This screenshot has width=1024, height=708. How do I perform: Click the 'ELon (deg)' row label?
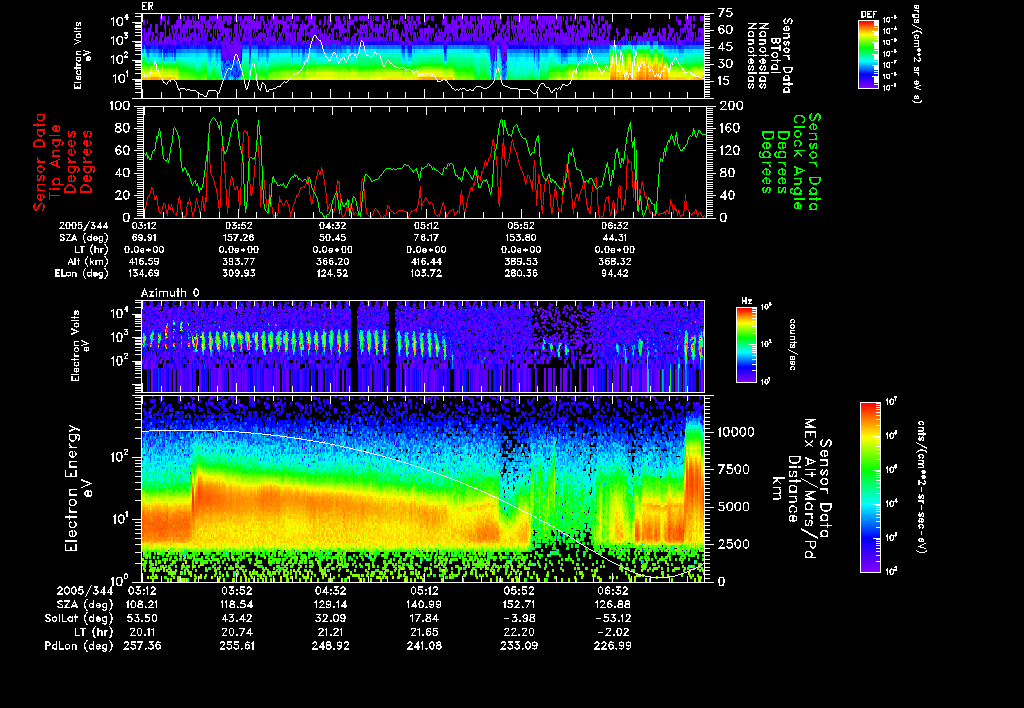point(82,273)
